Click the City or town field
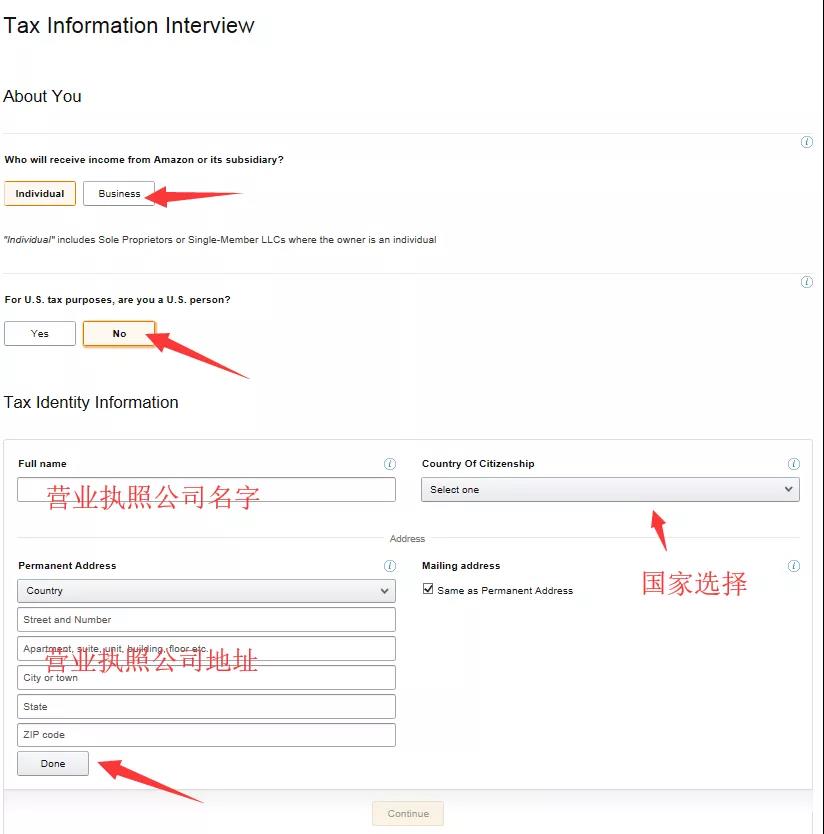Image resolution: width=824 pixels, height=834 pixels. click(x=206, y=677)
